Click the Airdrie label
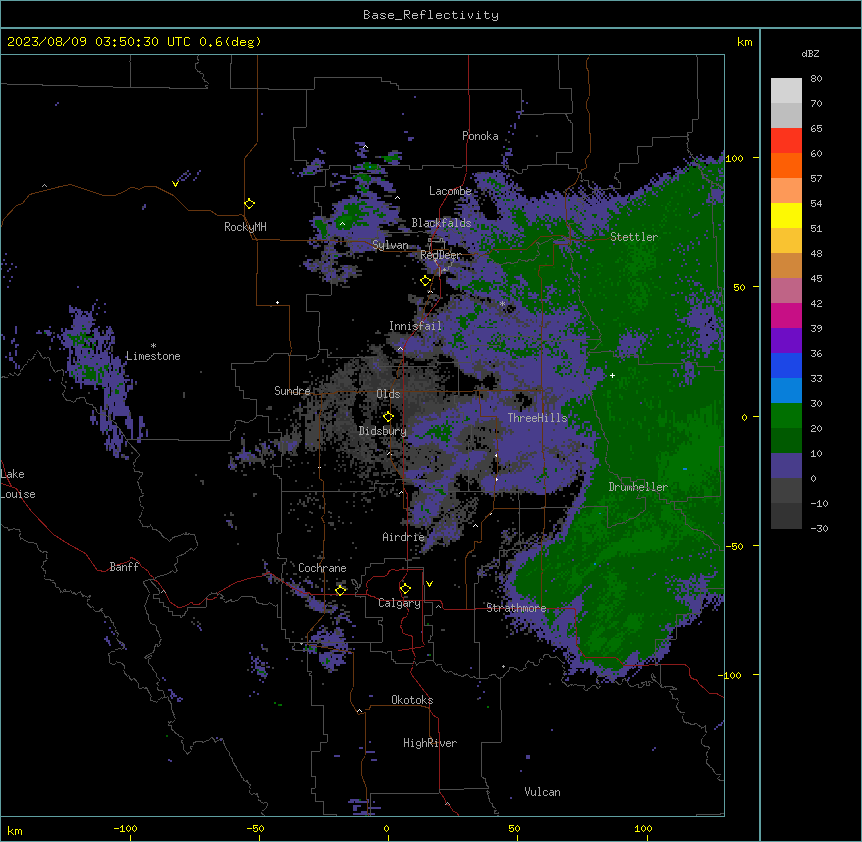 (x=404, y=537)
